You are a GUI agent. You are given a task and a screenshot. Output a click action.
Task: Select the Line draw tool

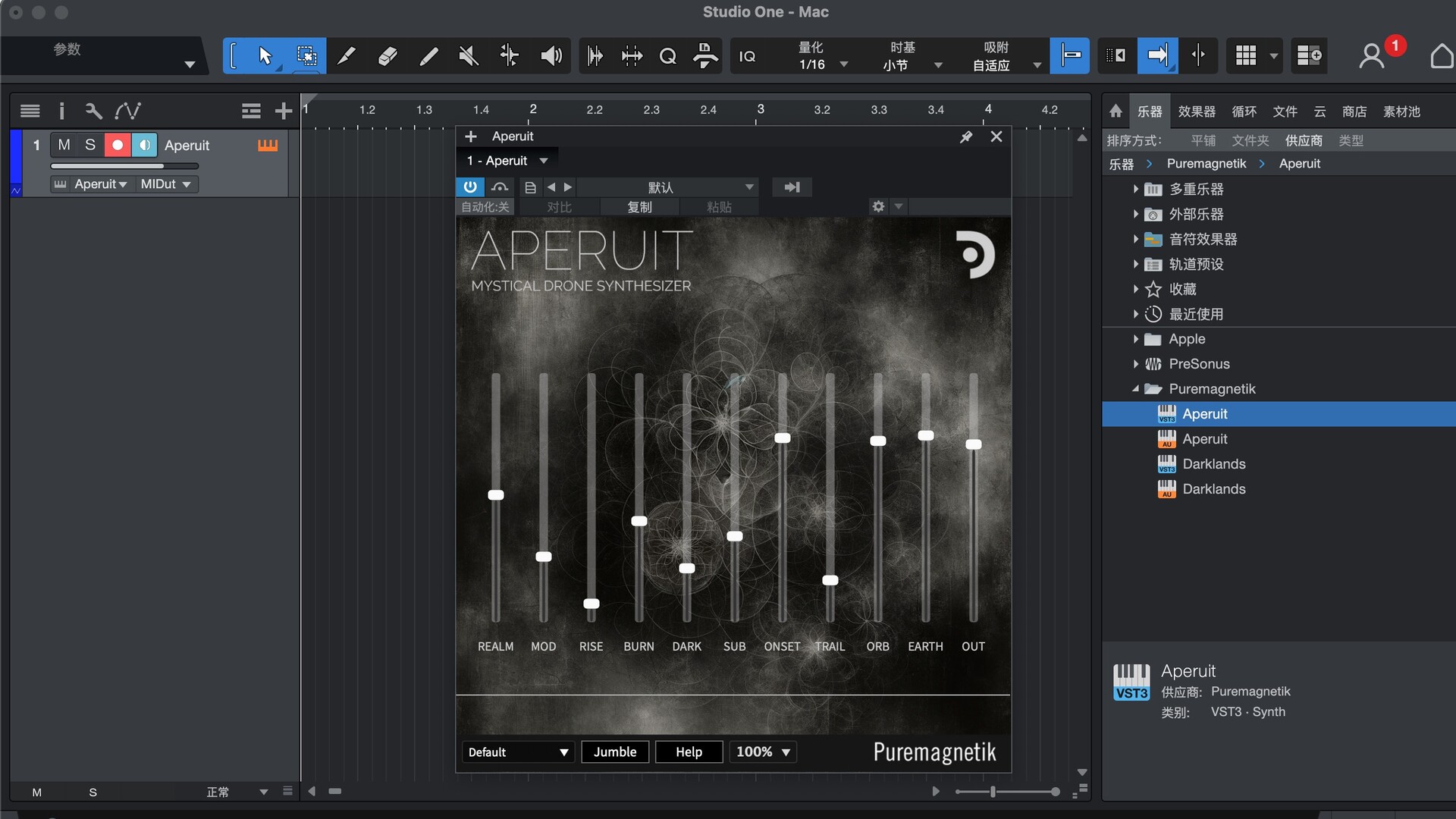[x=428, y=55]
